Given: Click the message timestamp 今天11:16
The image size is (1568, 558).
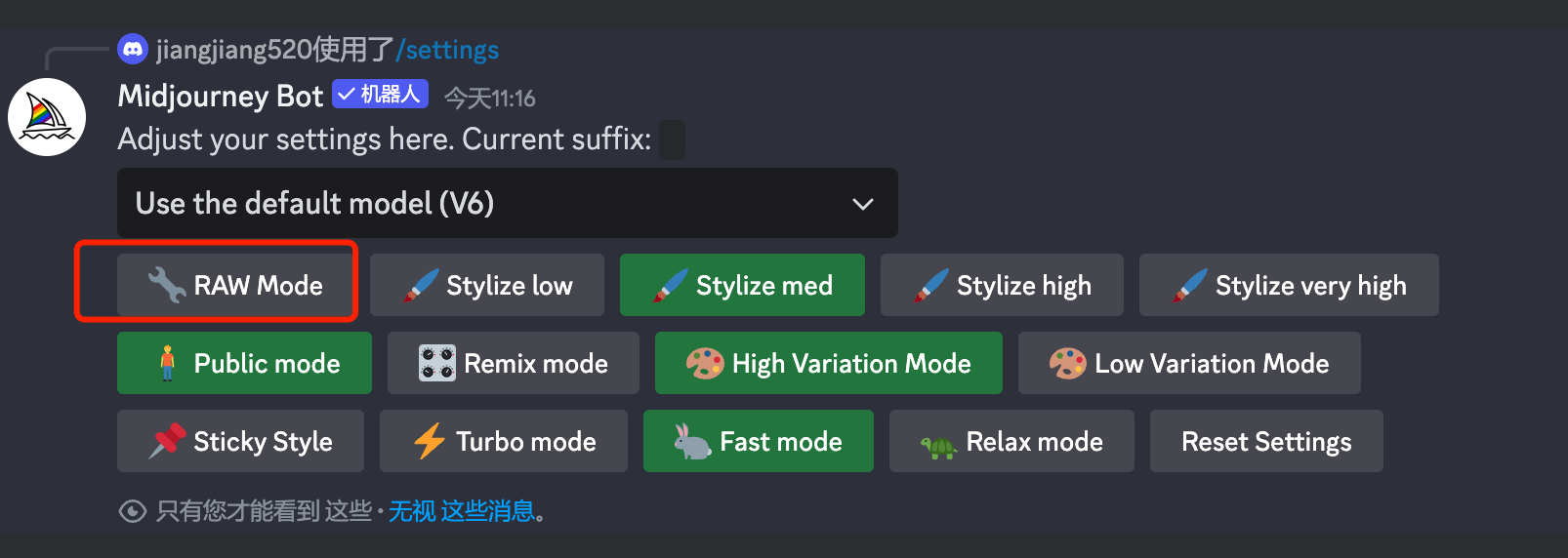Looking at the screenshot, I should 490,99.
